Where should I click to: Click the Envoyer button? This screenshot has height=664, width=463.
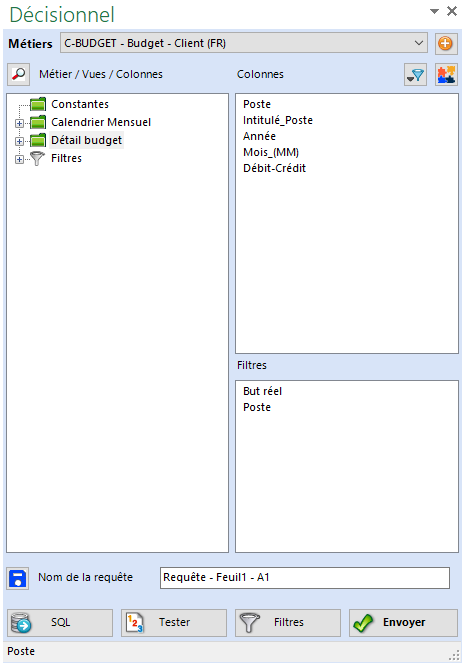pyautogui.click(x=403, y=622)
